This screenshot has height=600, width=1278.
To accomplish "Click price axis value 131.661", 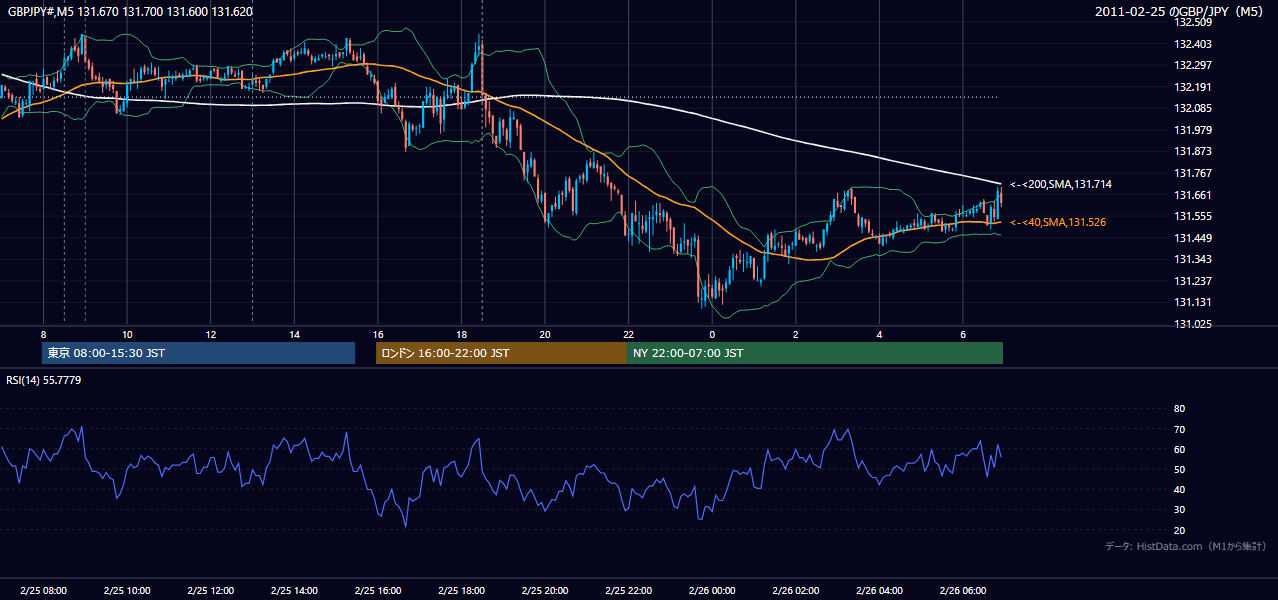I will click(1192, 195).
